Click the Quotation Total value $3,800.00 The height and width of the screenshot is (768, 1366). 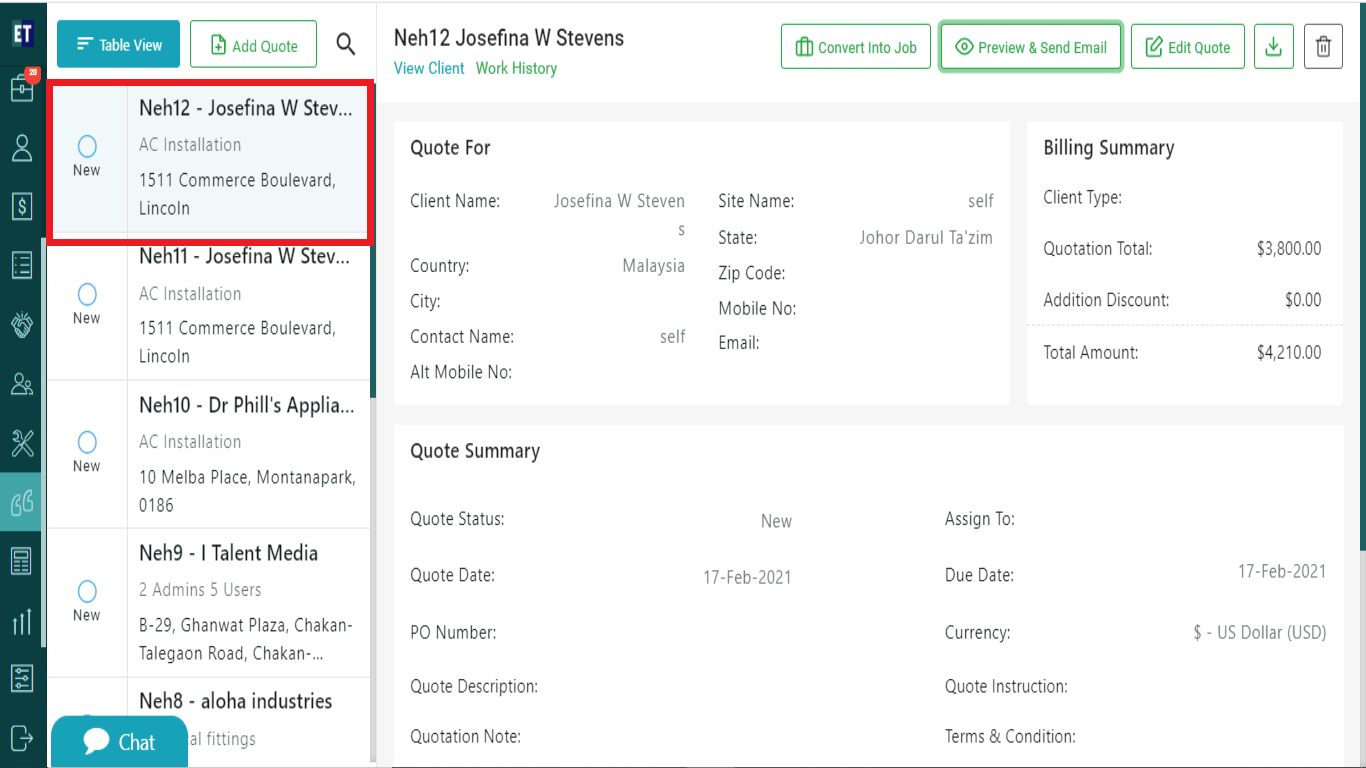1289,249
